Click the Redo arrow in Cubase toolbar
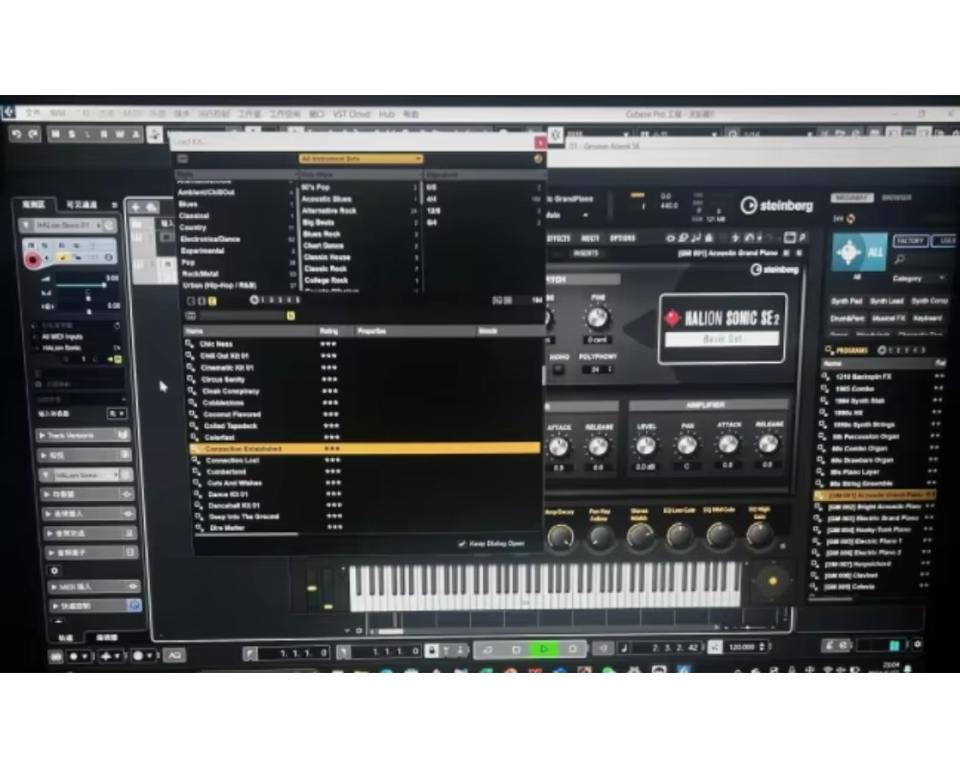Screen dimensions: 960x768 point(32,134)
